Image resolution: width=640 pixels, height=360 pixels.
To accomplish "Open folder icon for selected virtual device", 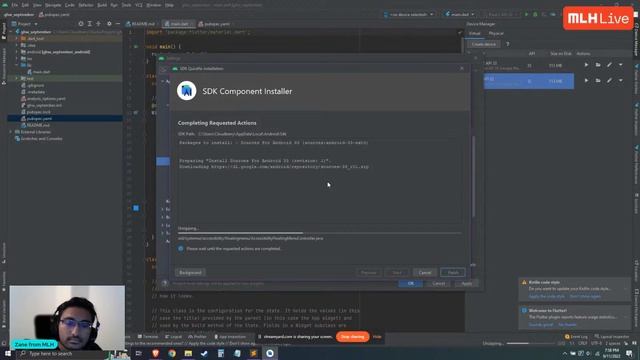I will pyautogui.click(x=598, y=81).
